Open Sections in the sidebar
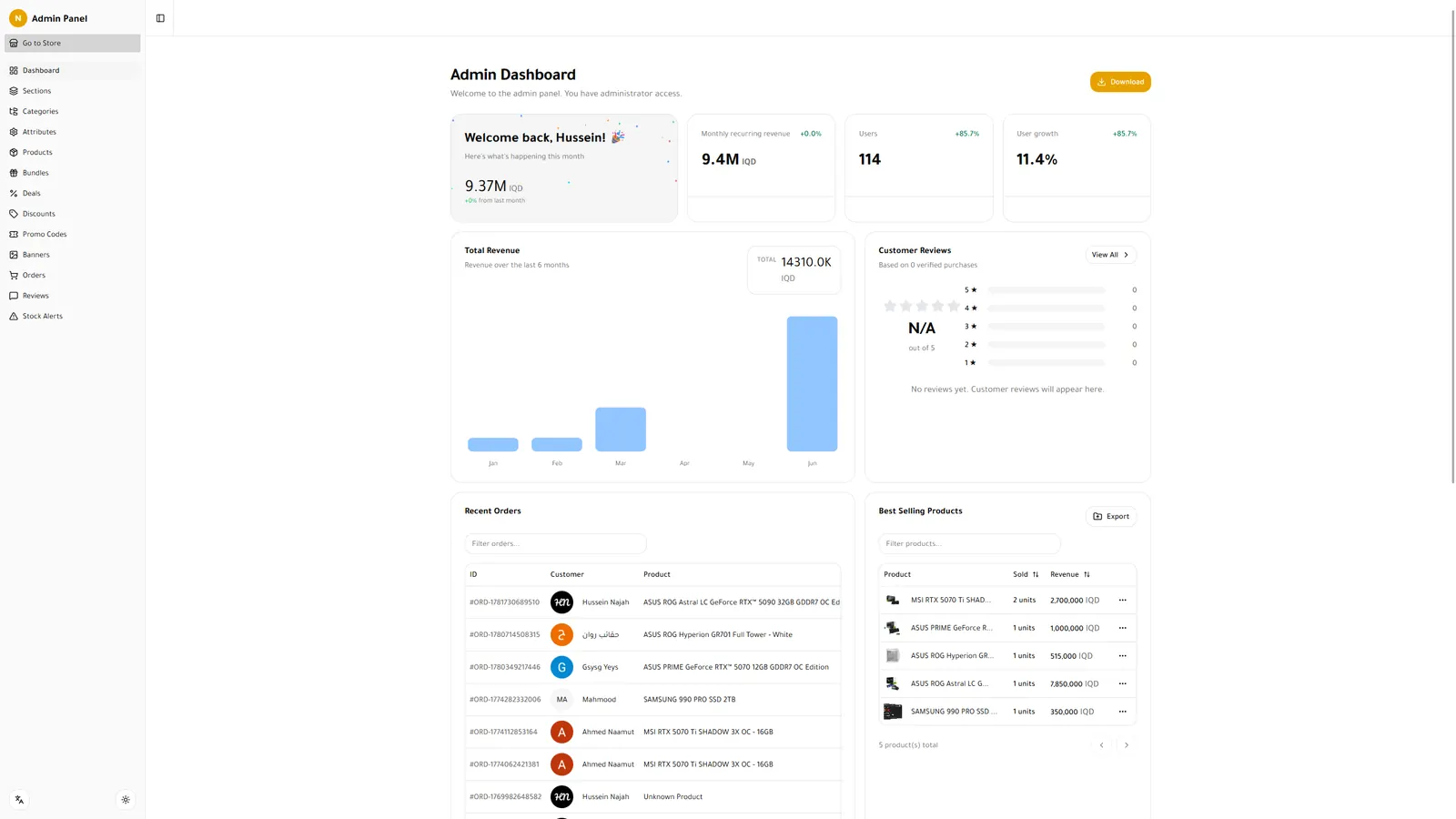The image size is (1456, 819). pyautogui.click(x=73, y=91)
